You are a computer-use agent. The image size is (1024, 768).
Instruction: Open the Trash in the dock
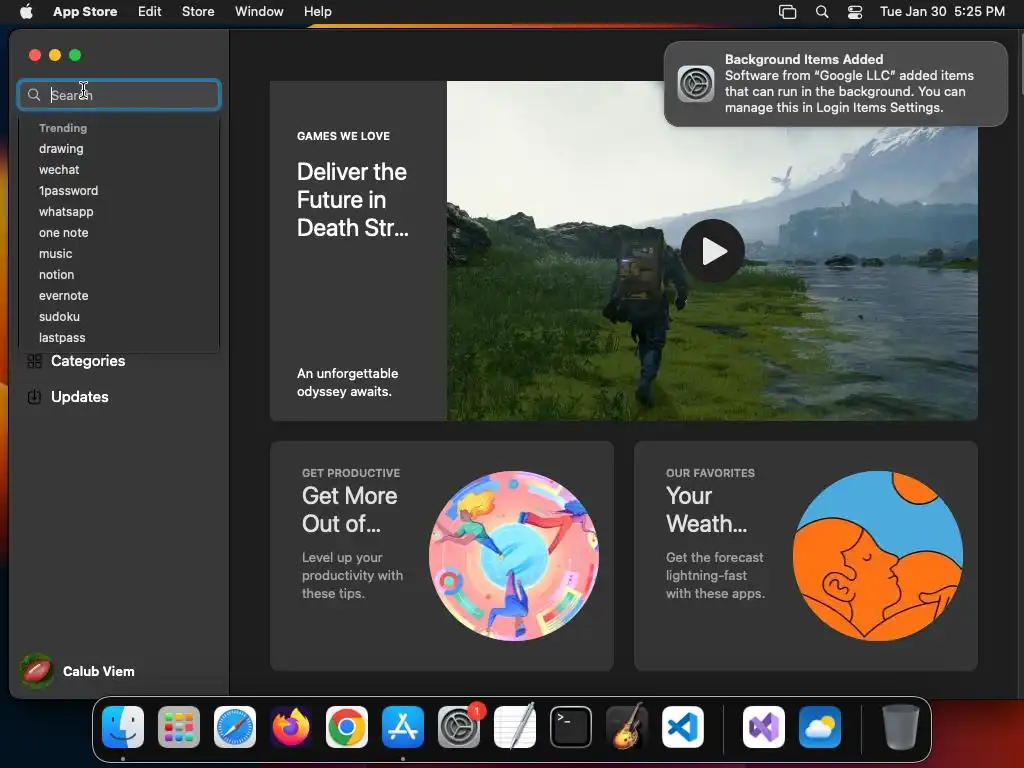[x=901, y=727]
